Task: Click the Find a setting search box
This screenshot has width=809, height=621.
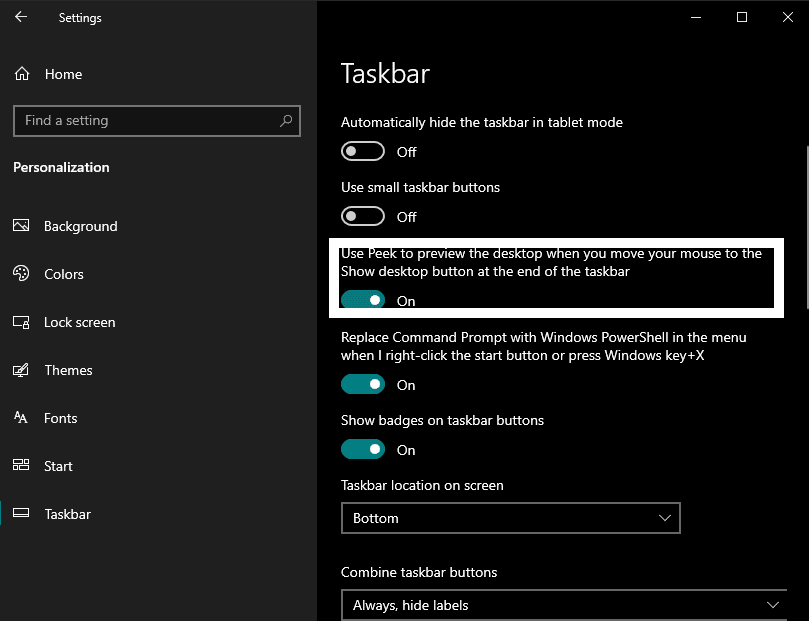Action: click(145, 121)
